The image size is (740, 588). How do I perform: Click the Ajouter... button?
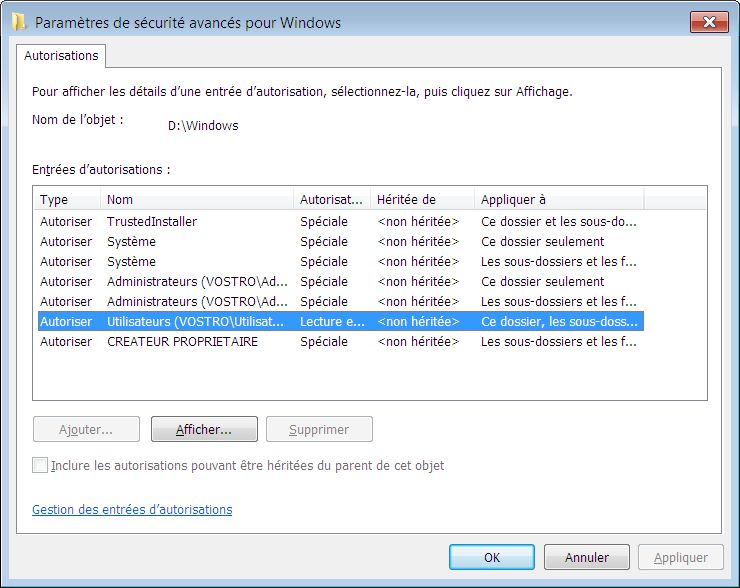pos(86,429)
